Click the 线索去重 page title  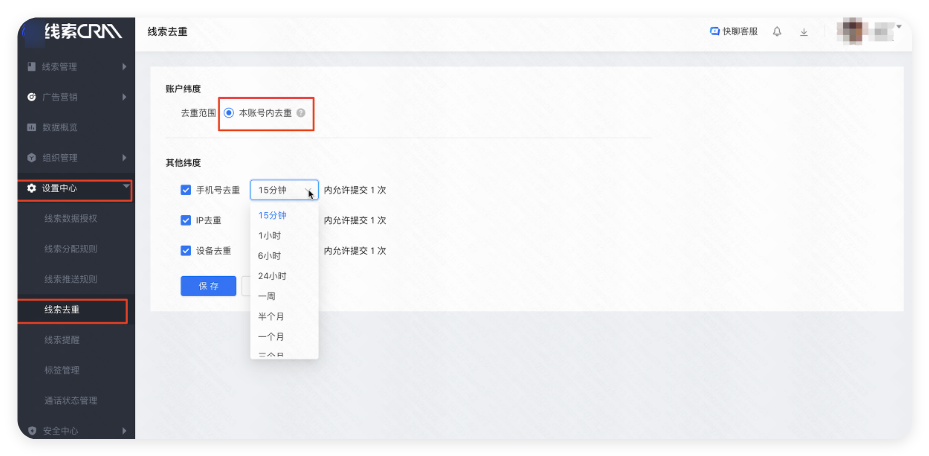tap(168, 32)
